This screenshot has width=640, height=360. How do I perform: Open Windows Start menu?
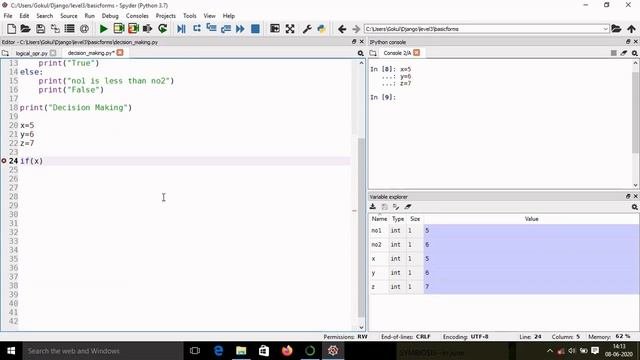(11, 351)
